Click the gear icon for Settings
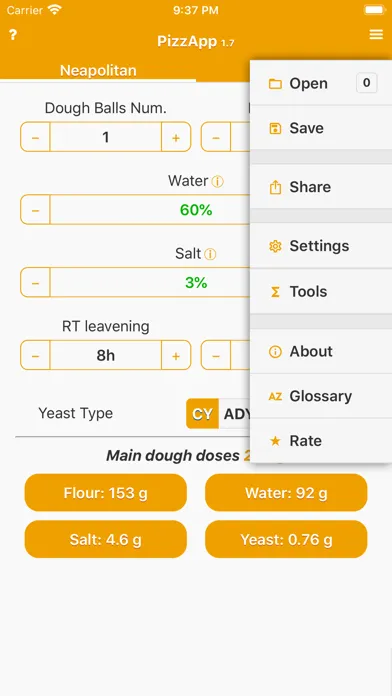This screenshot has height=696, width=392. [x=275, y=246]
